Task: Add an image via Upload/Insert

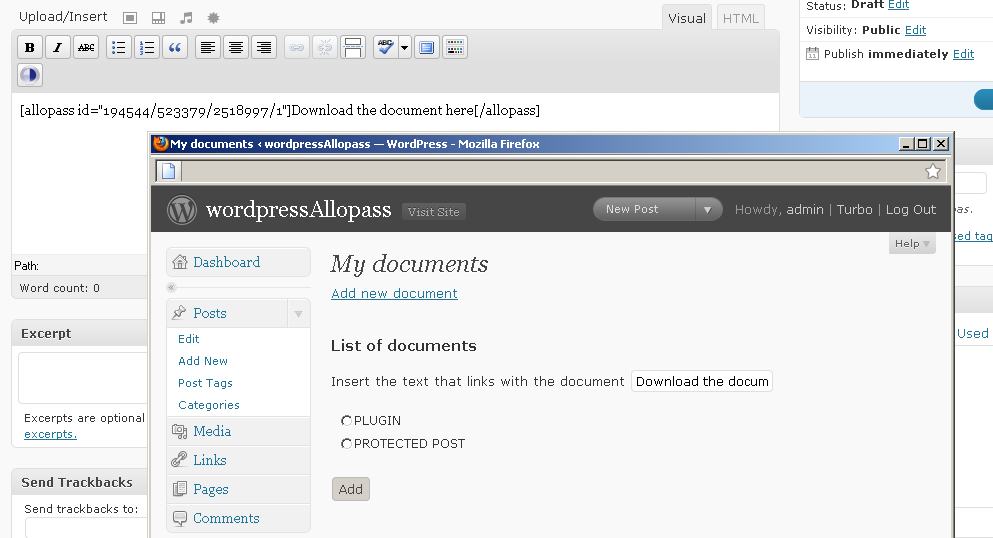Action: (130, 18)
